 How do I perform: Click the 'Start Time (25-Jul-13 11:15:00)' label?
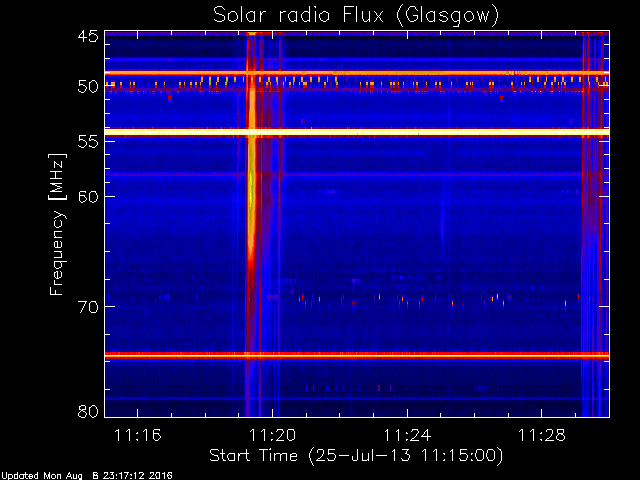coord(356,455)
